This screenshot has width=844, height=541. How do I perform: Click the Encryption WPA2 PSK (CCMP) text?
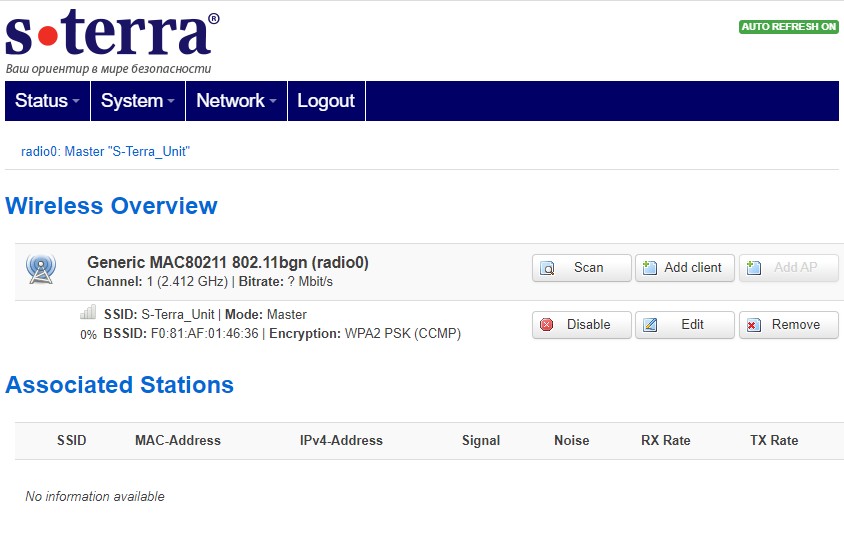coord(365,334)
